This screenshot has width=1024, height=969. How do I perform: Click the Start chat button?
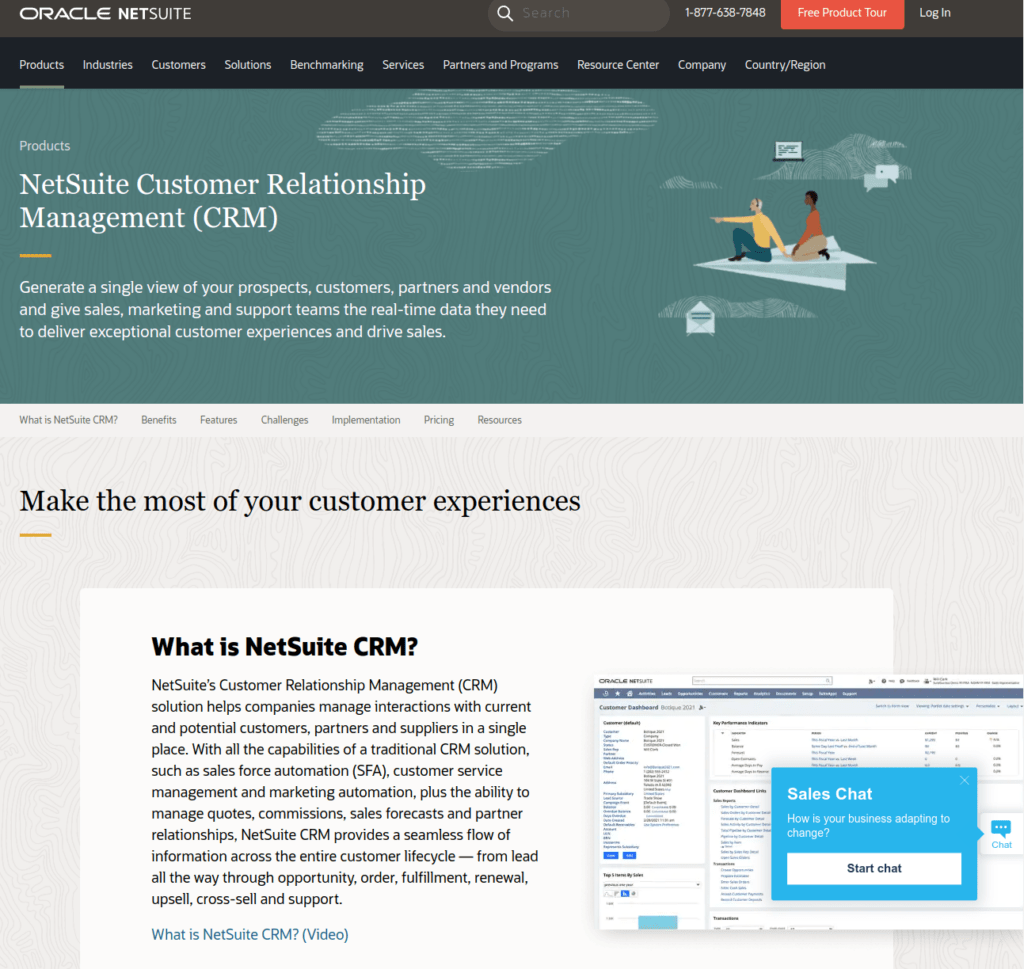click(x=874, y=868)
